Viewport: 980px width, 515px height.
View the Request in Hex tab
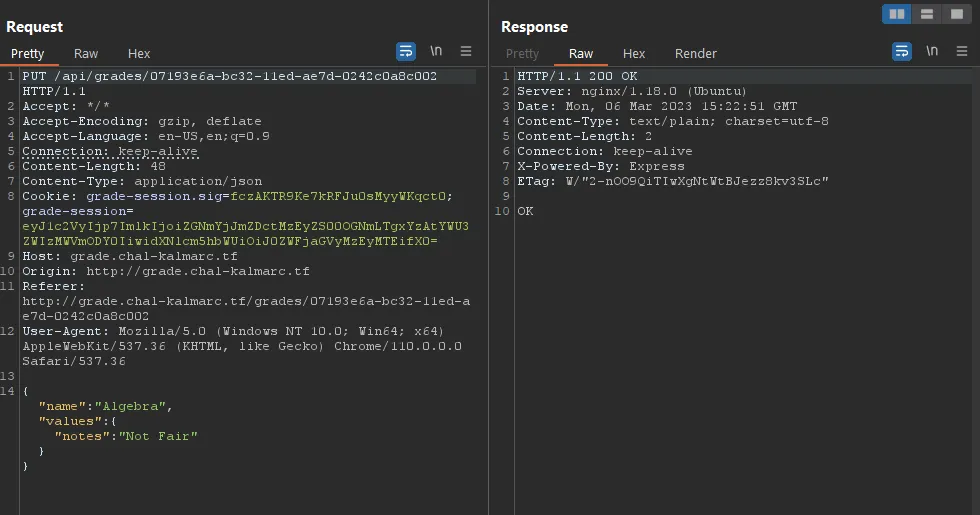click(139, 54)
